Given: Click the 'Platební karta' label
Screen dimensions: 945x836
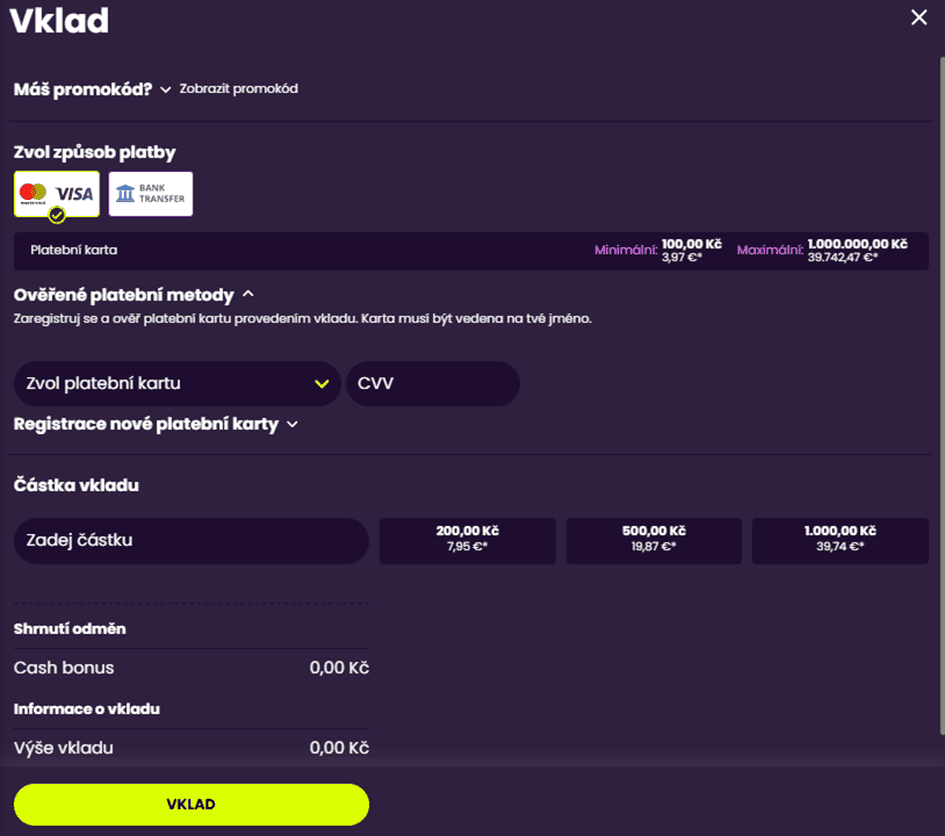Looking at the screenshot, I should [x=74, y=250].
